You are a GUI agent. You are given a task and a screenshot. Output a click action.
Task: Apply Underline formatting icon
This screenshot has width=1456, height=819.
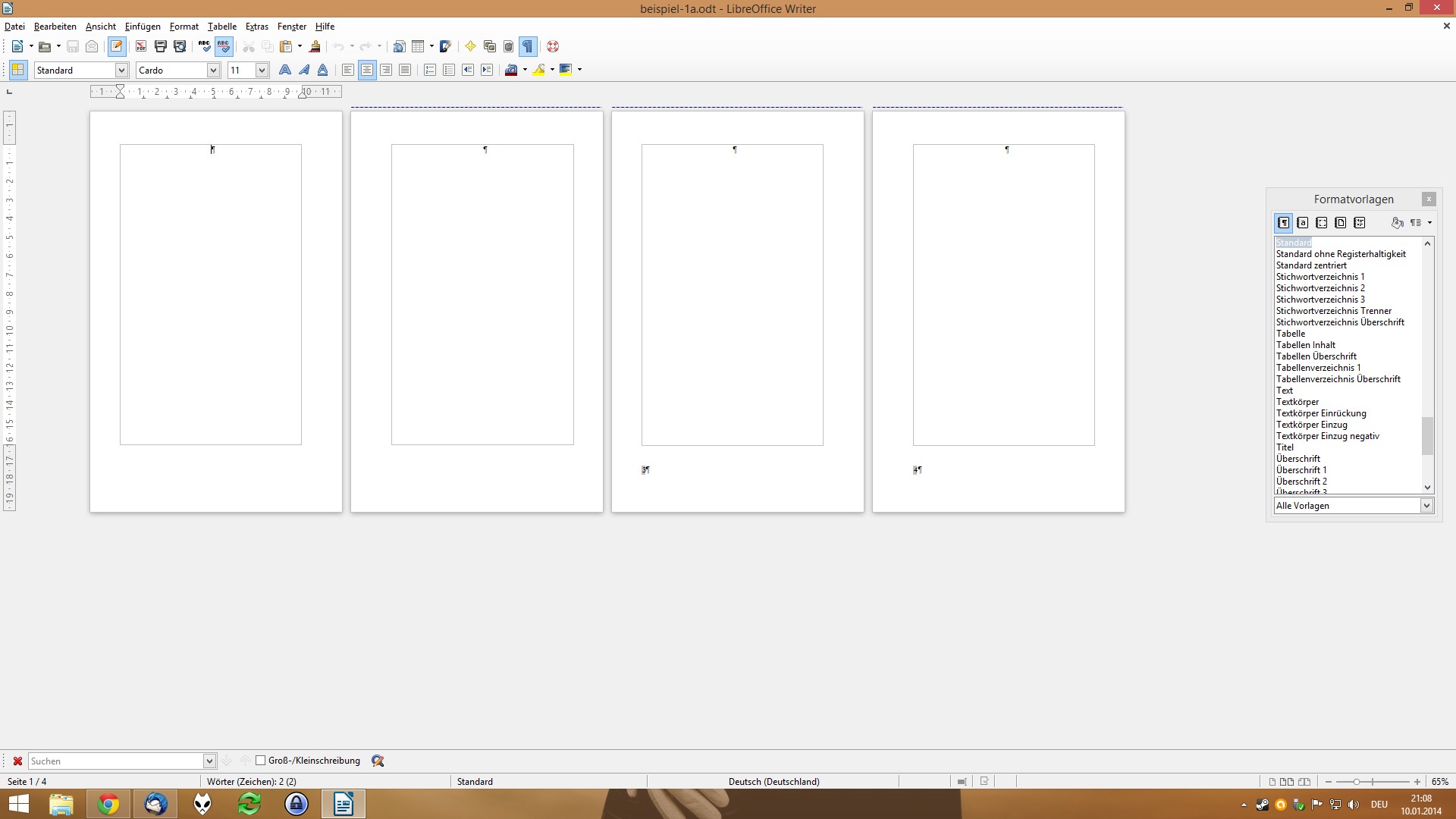tap(323, 70)
